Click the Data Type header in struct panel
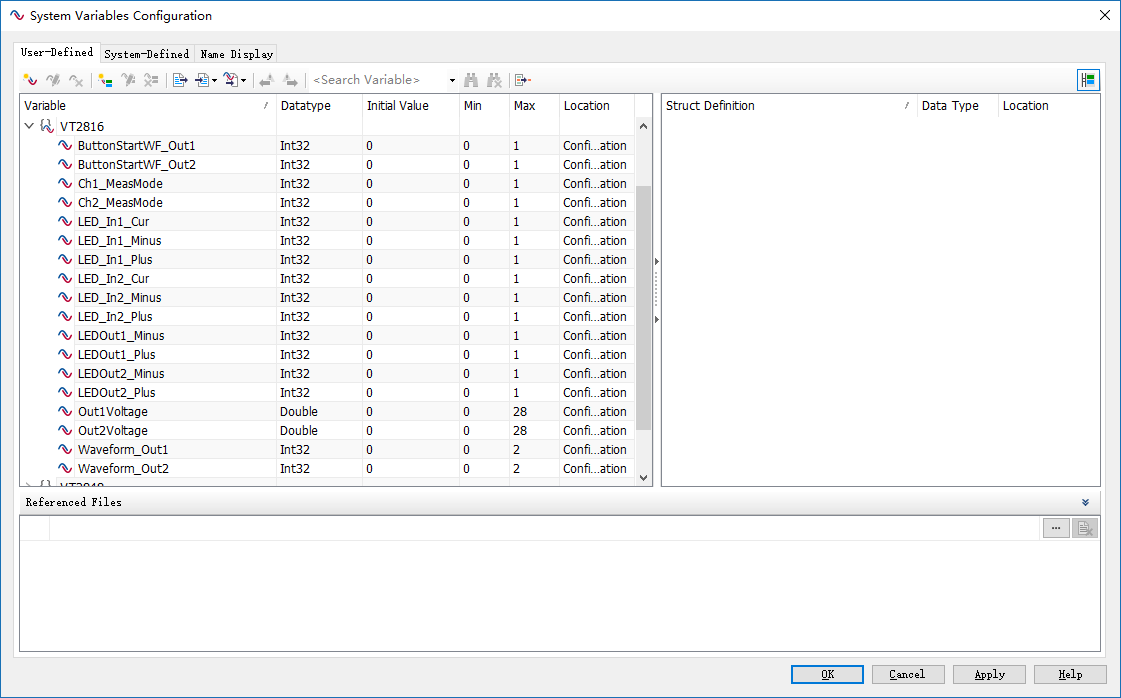 click(957, 105)
